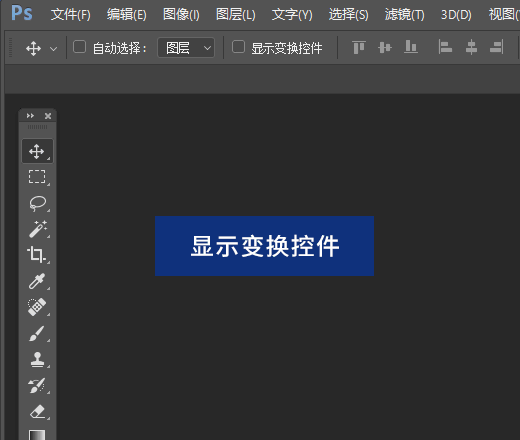Open the 文件(F) menu

click(x=71, y=15)
